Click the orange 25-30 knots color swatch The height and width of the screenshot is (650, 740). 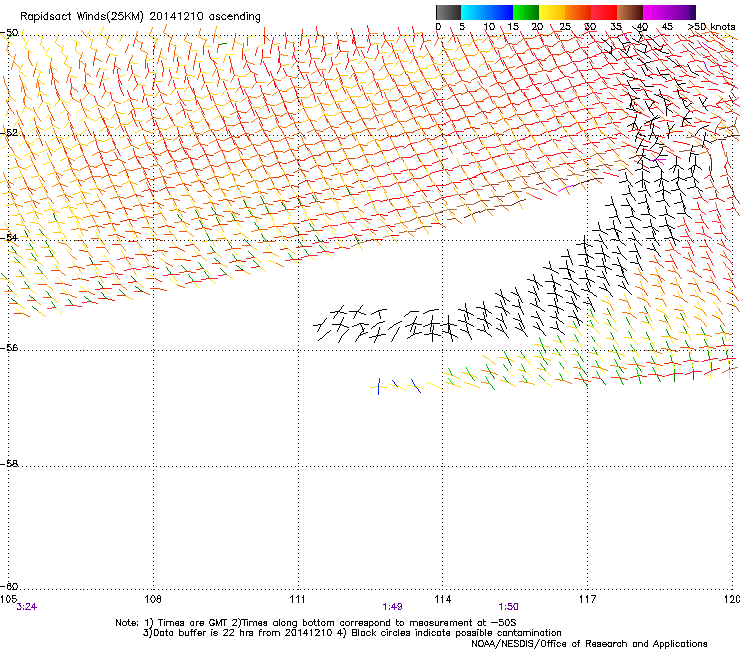pos(578,12)
